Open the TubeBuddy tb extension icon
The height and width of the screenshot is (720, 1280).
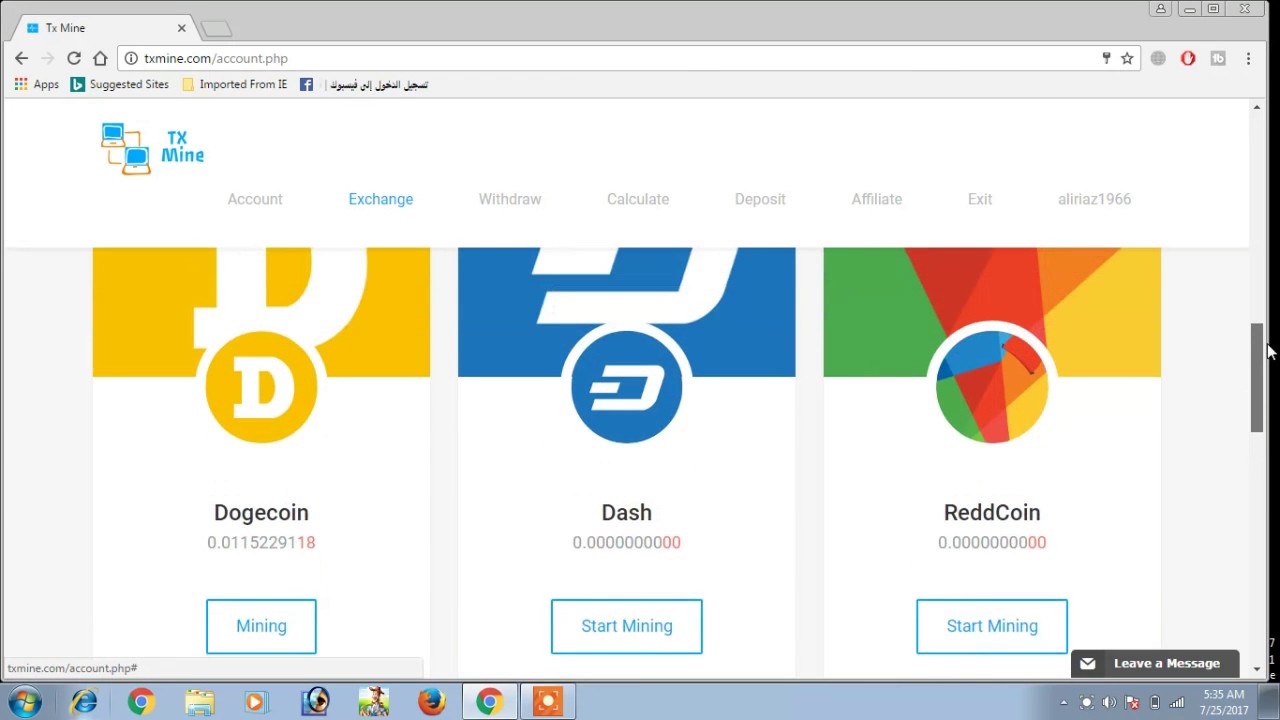[1218, 58]
